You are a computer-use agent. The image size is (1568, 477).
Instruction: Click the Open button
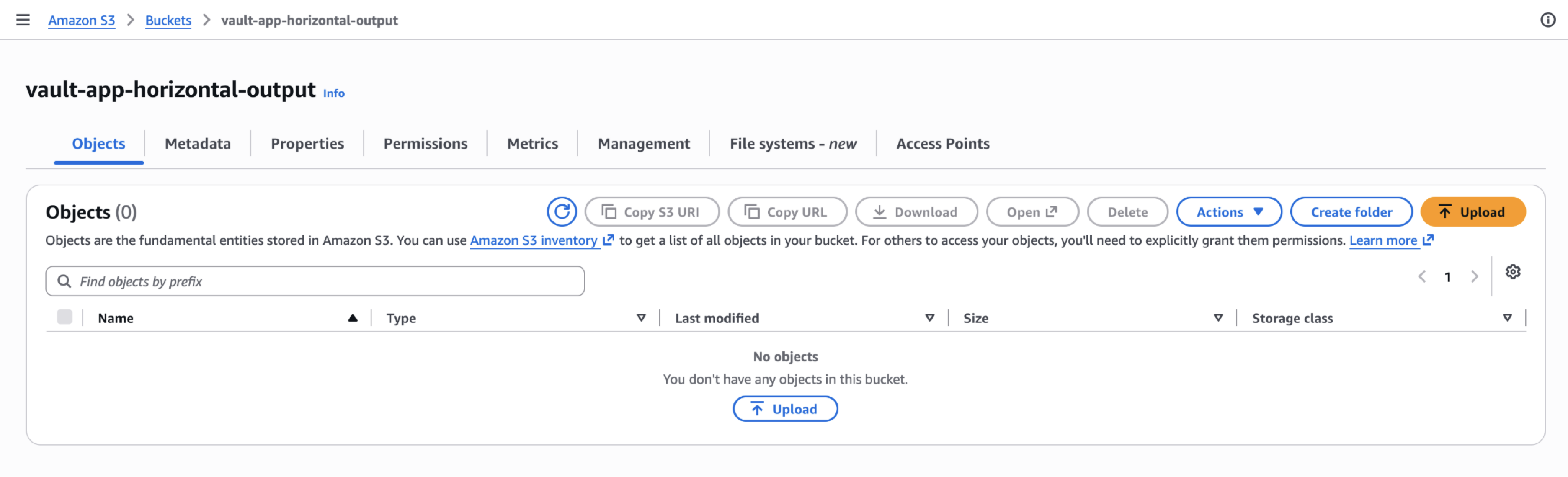point(1032,212)
